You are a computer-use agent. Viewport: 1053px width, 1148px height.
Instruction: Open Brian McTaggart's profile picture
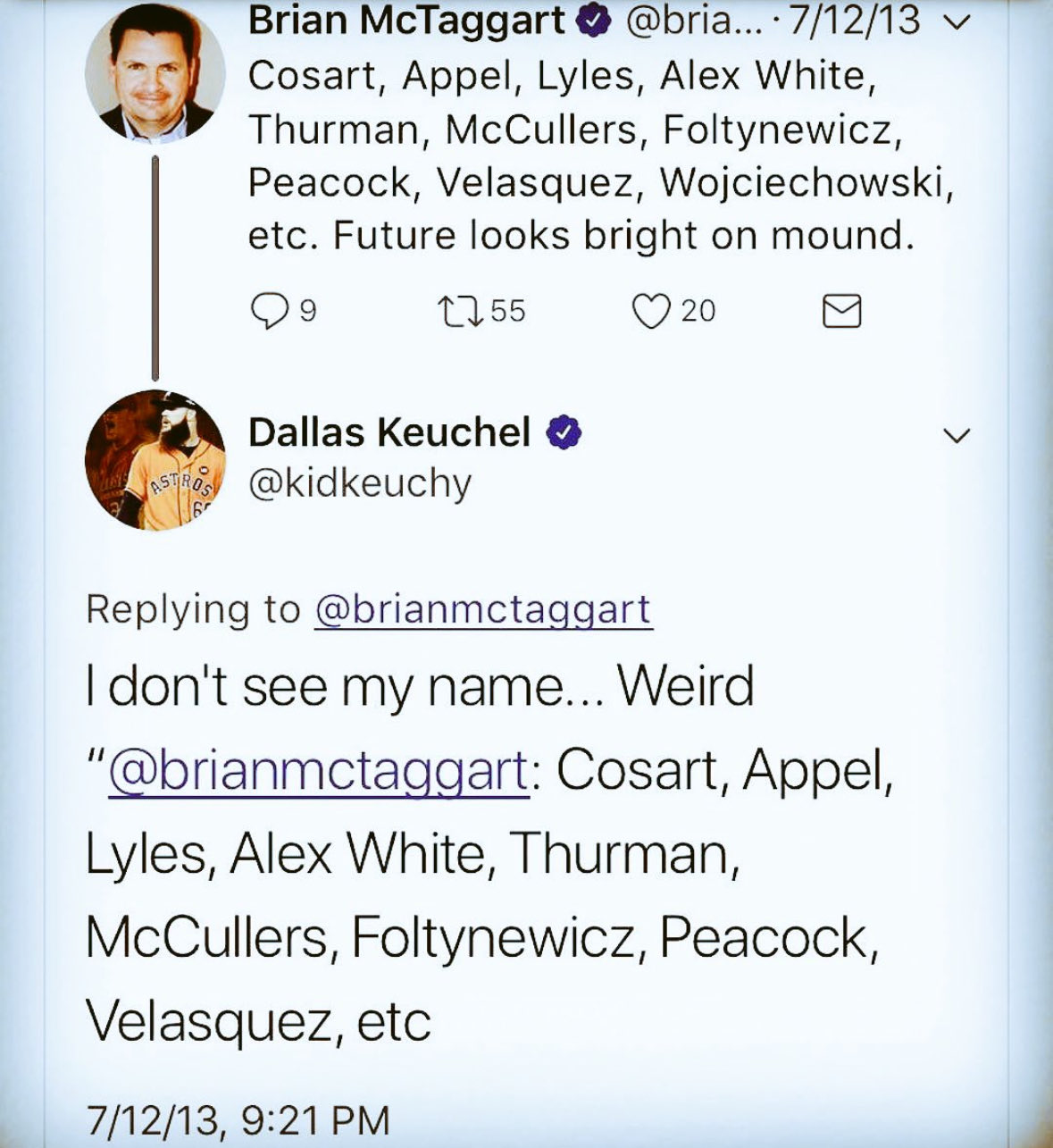coord(155,73)
